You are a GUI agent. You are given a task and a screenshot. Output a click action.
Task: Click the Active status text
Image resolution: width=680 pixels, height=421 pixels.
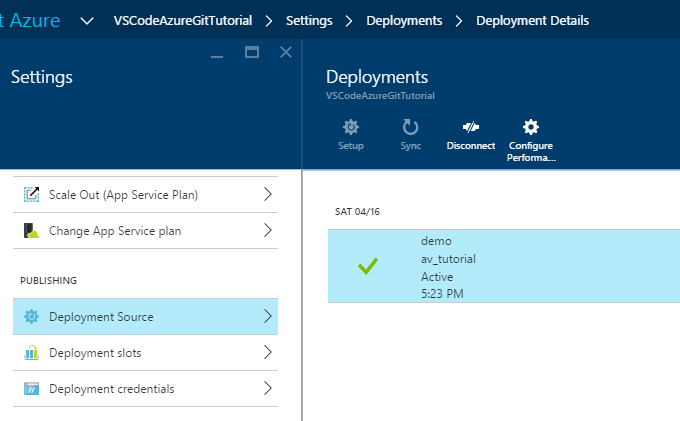tap(437, 277)
